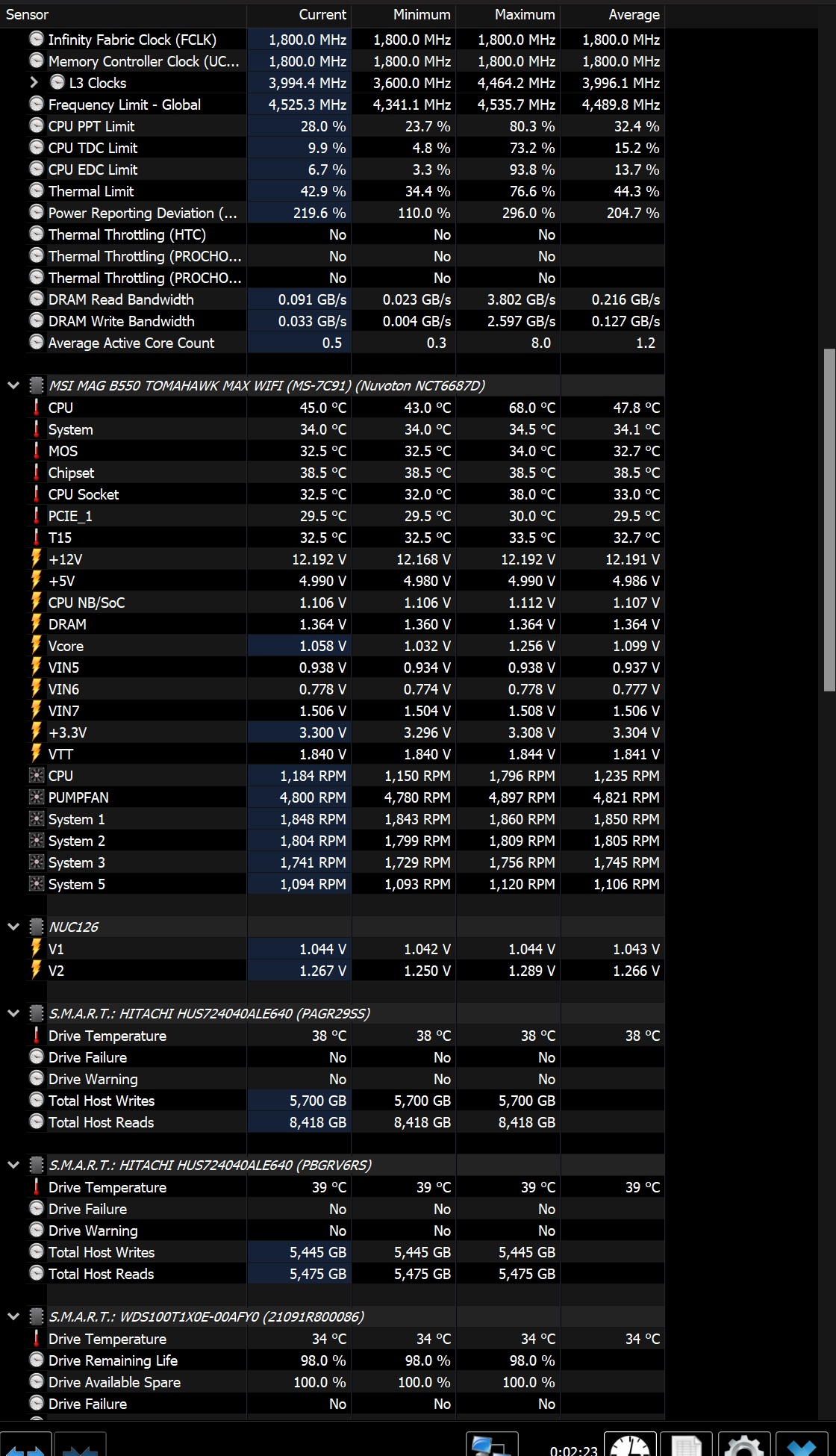Screen dimensions: 836x1456
Task: Click the fan icon beside System 5
Action: pos(37,883)
